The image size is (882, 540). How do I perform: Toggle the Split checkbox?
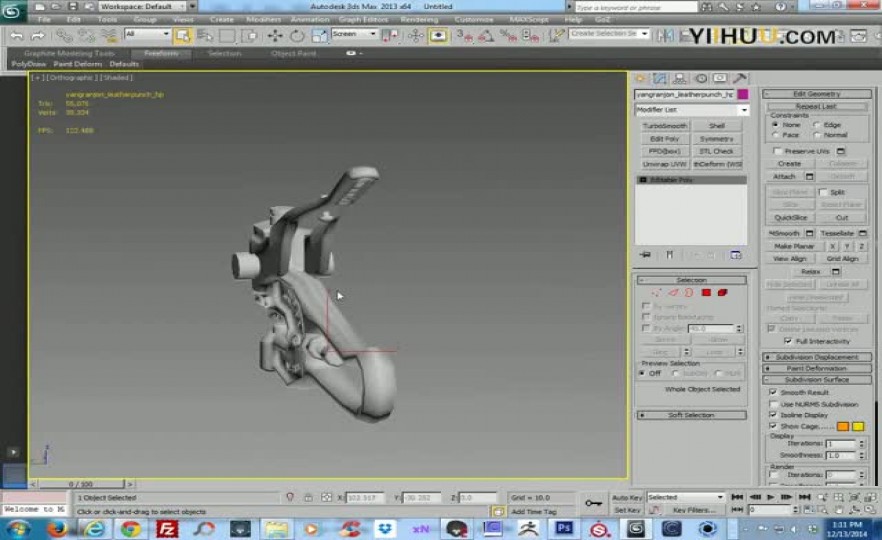pyautogui.click(x=823, y=192)
